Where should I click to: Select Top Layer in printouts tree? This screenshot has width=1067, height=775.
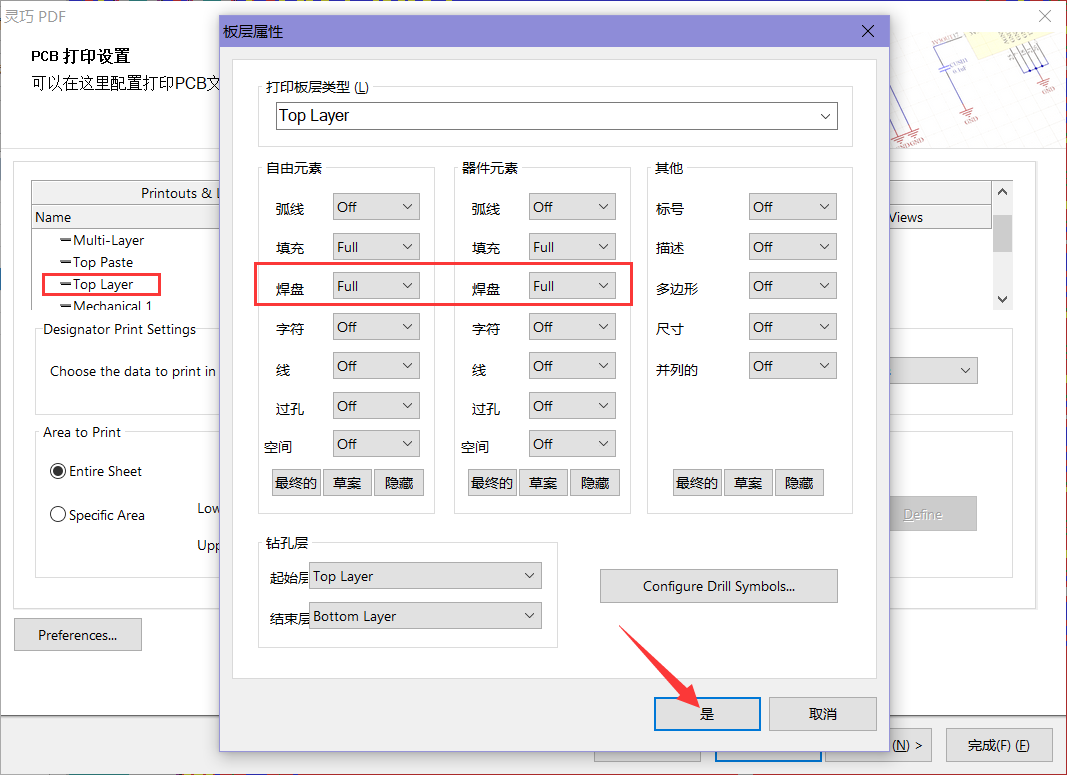tap(103, 285)
